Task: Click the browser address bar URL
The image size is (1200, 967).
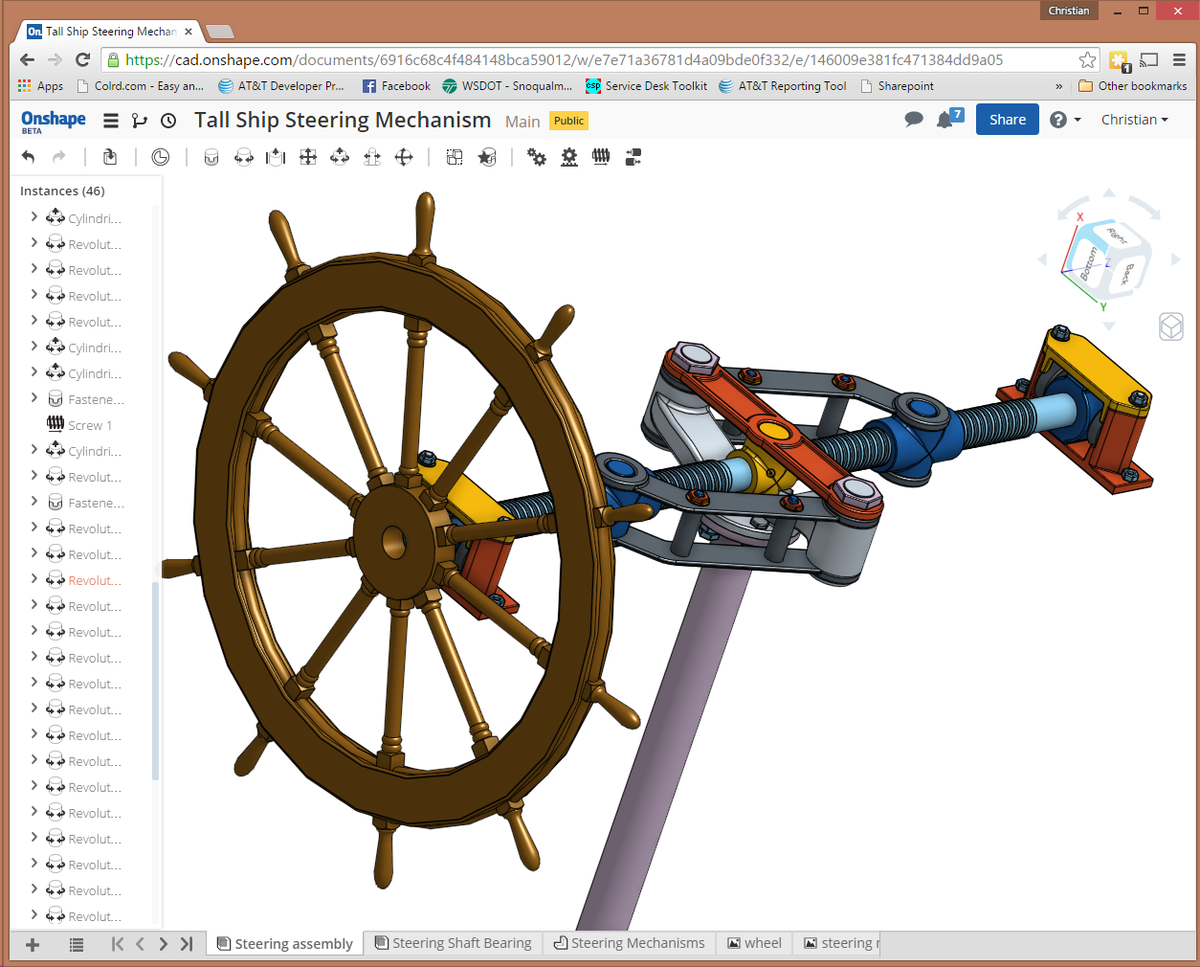Action: click(564, 59)
